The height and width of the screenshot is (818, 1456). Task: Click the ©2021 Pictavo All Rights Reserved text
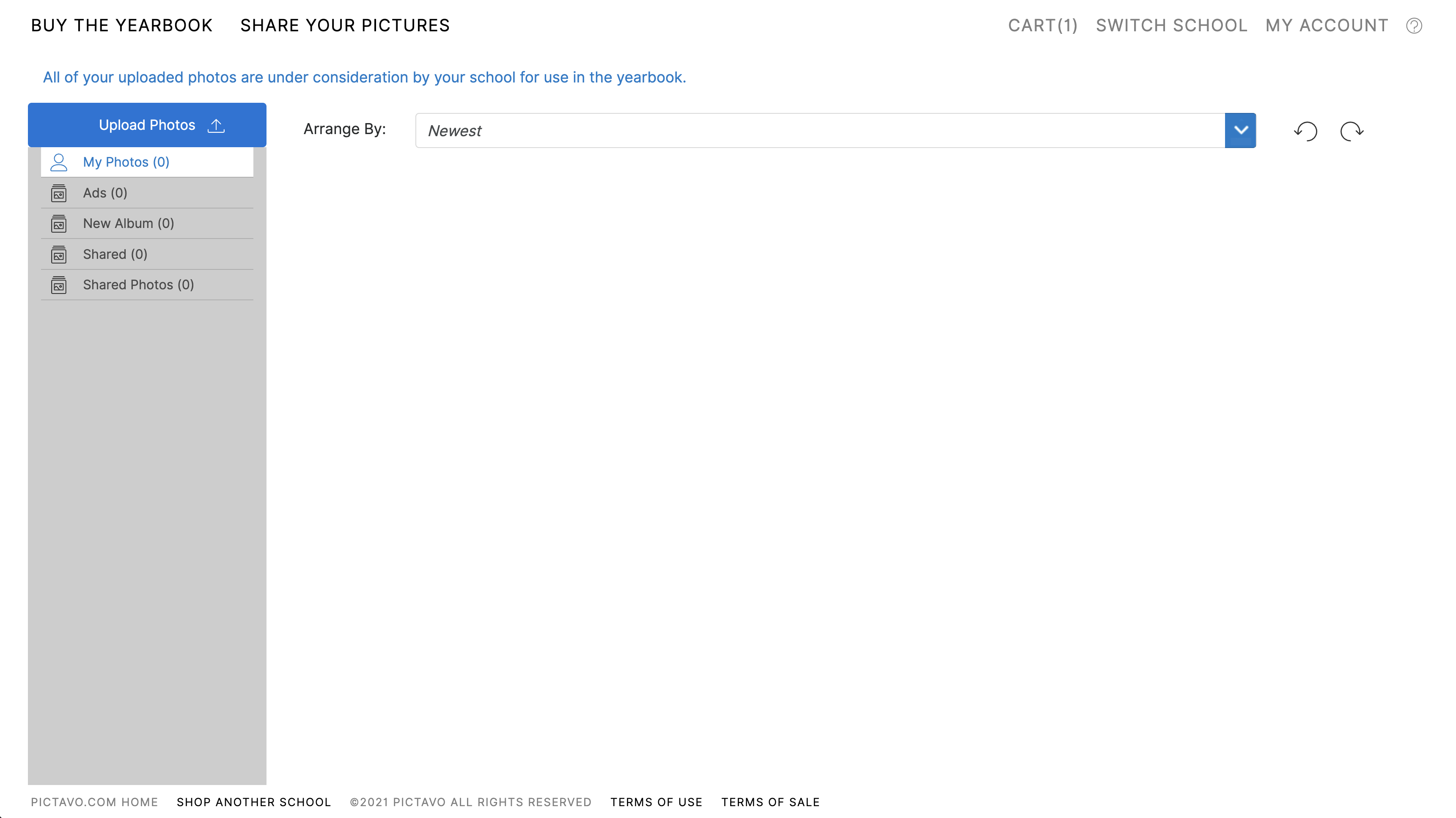471,802
